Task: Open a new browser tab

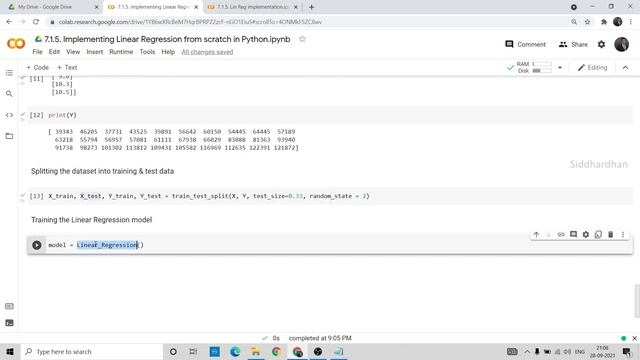Action: point(311,7)
